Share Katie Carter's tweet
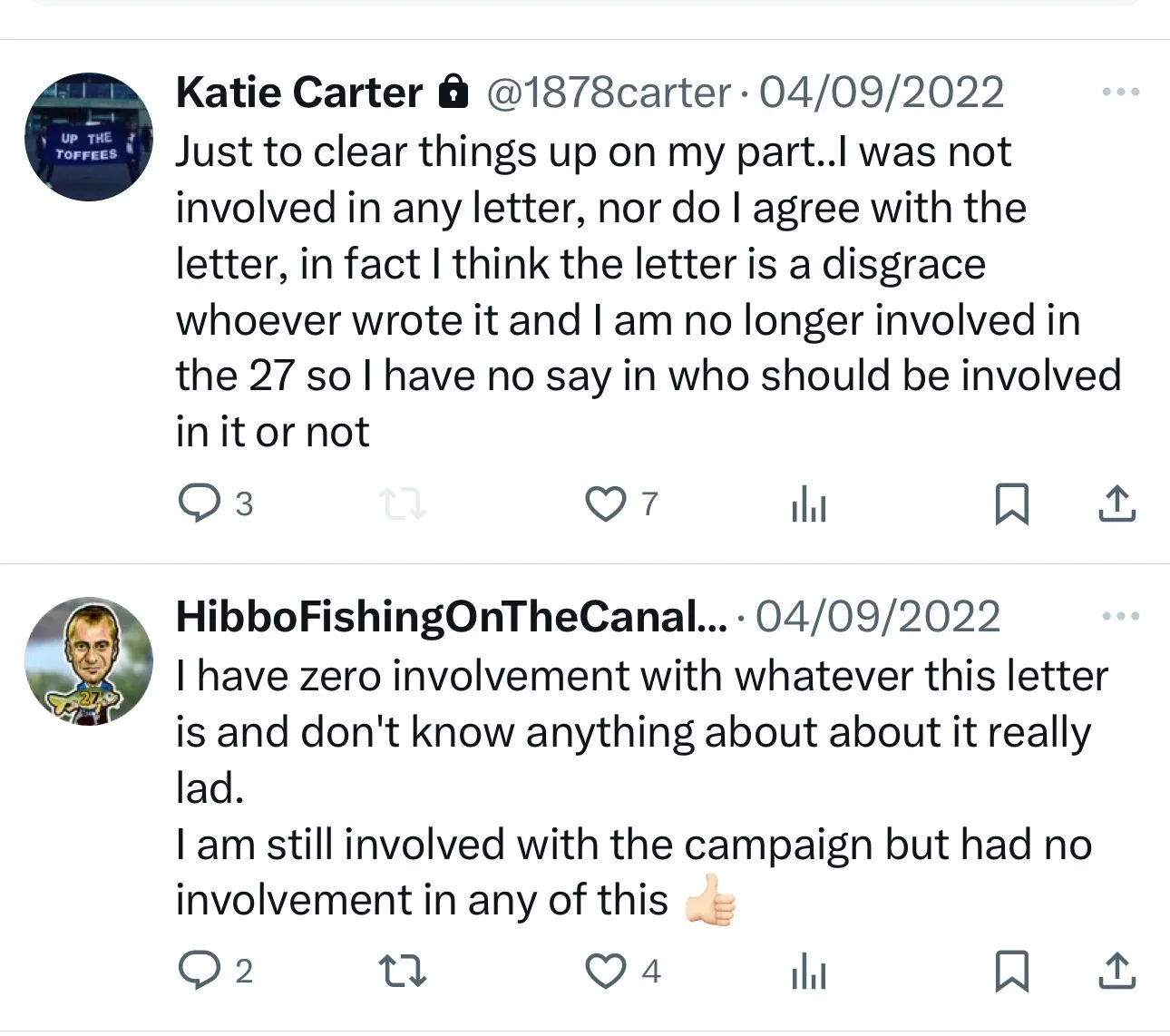1170x1036 pixels. 1116,503
